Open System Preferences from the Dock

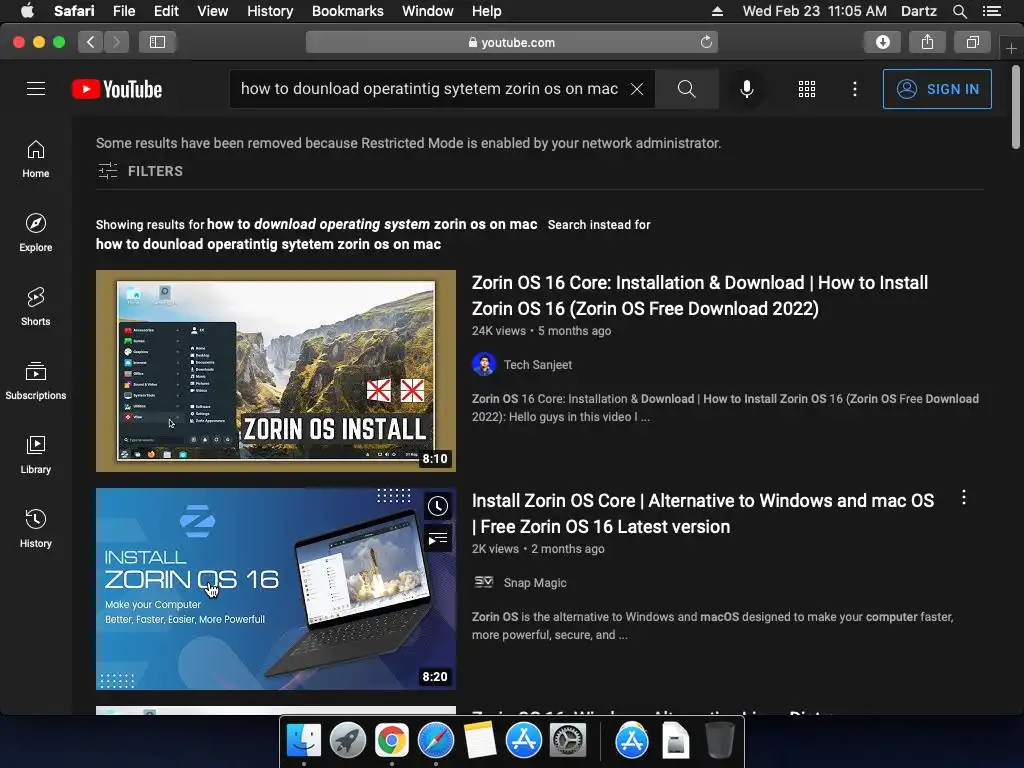[x=568, y=741]
